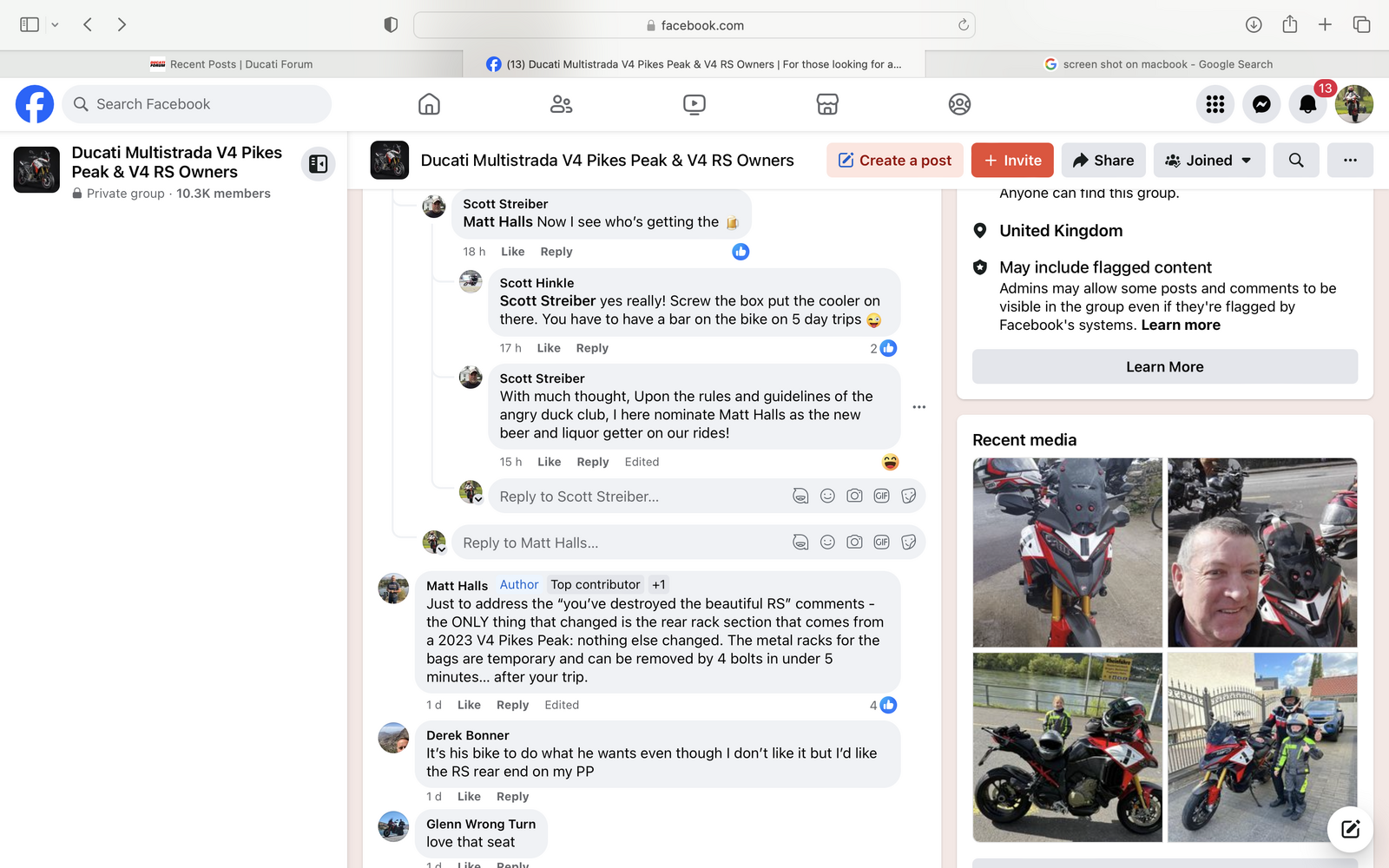Open the Friends icon in top navigation
The image size is (1389, 868).
click(x=562, y=104)
